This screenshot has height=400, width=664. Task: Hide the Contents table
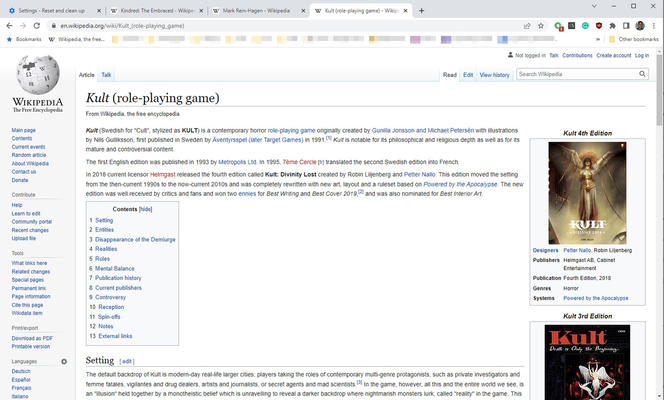[145, 209]
